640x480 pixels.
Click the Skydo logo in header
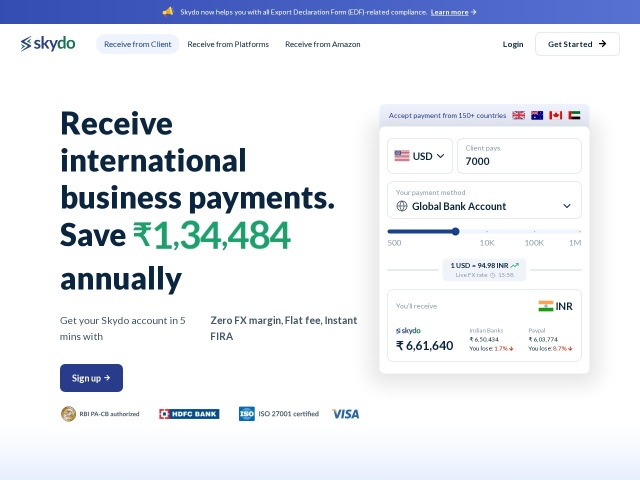[48, 44]
